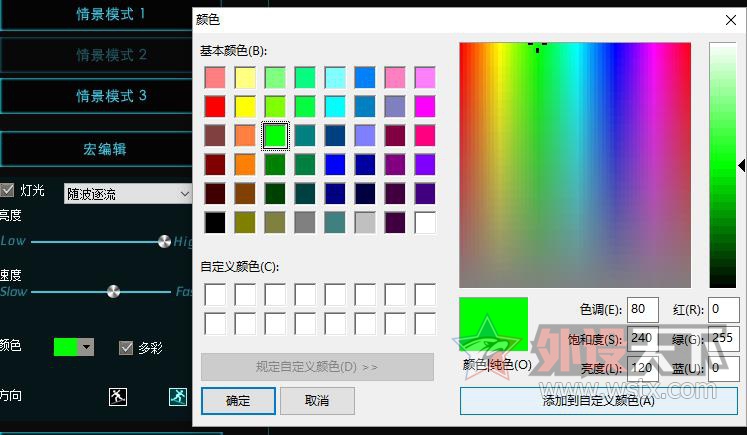Toggle the 灯光 lighting checkbox
The height and width of the screenshot is (435, 747).
point(7,191)
